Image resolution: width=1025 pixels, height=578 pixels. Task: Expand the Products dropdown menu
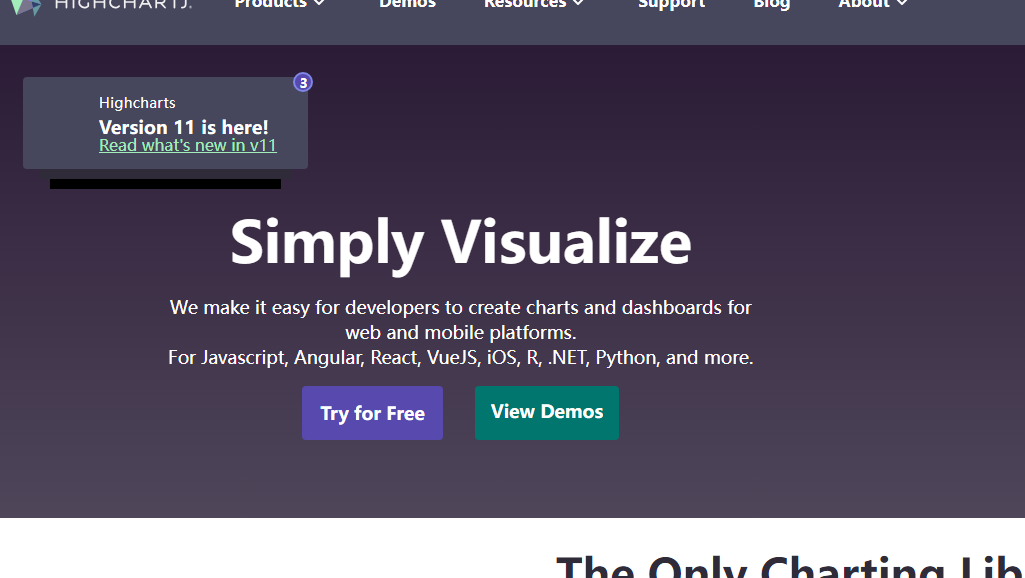[x=279, y=4]
